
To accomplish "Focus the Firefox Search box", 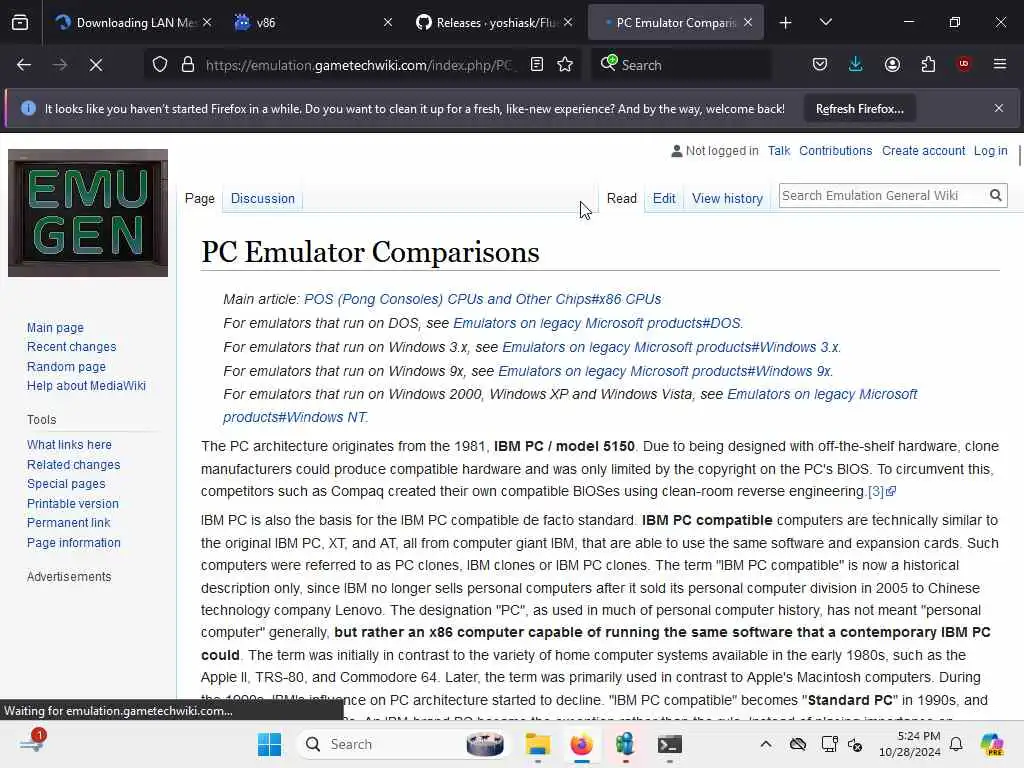I will point(681,65).
